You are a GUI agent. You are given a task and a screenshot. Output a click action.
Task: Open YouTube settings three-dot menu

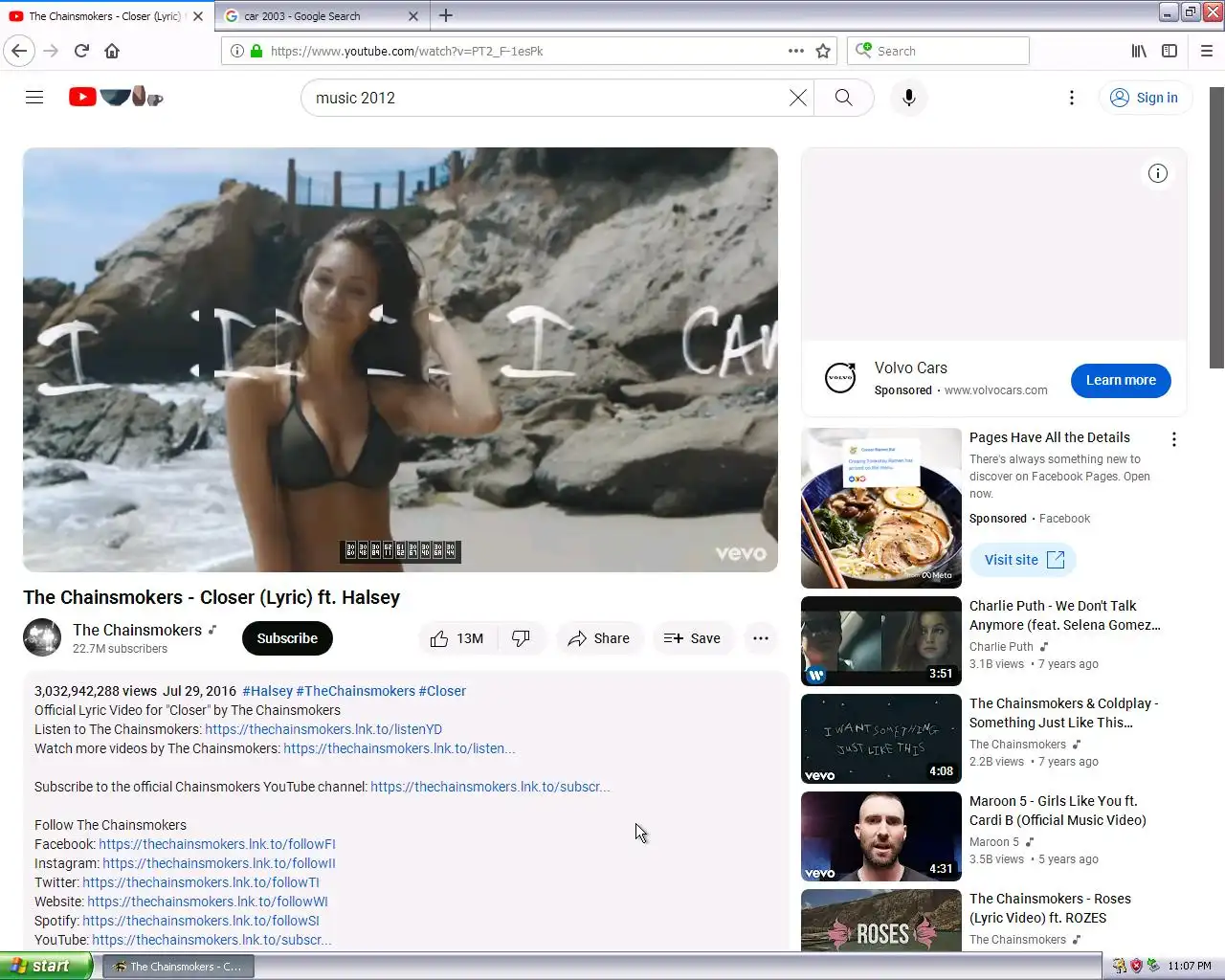click(x=1072, y=98)
